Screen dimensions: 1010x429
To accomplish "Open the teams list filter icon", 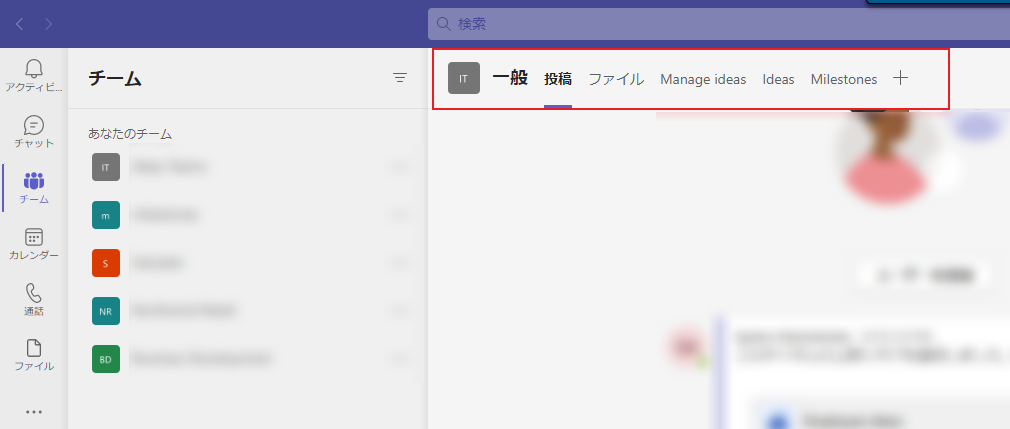I will tap(400, 78).
